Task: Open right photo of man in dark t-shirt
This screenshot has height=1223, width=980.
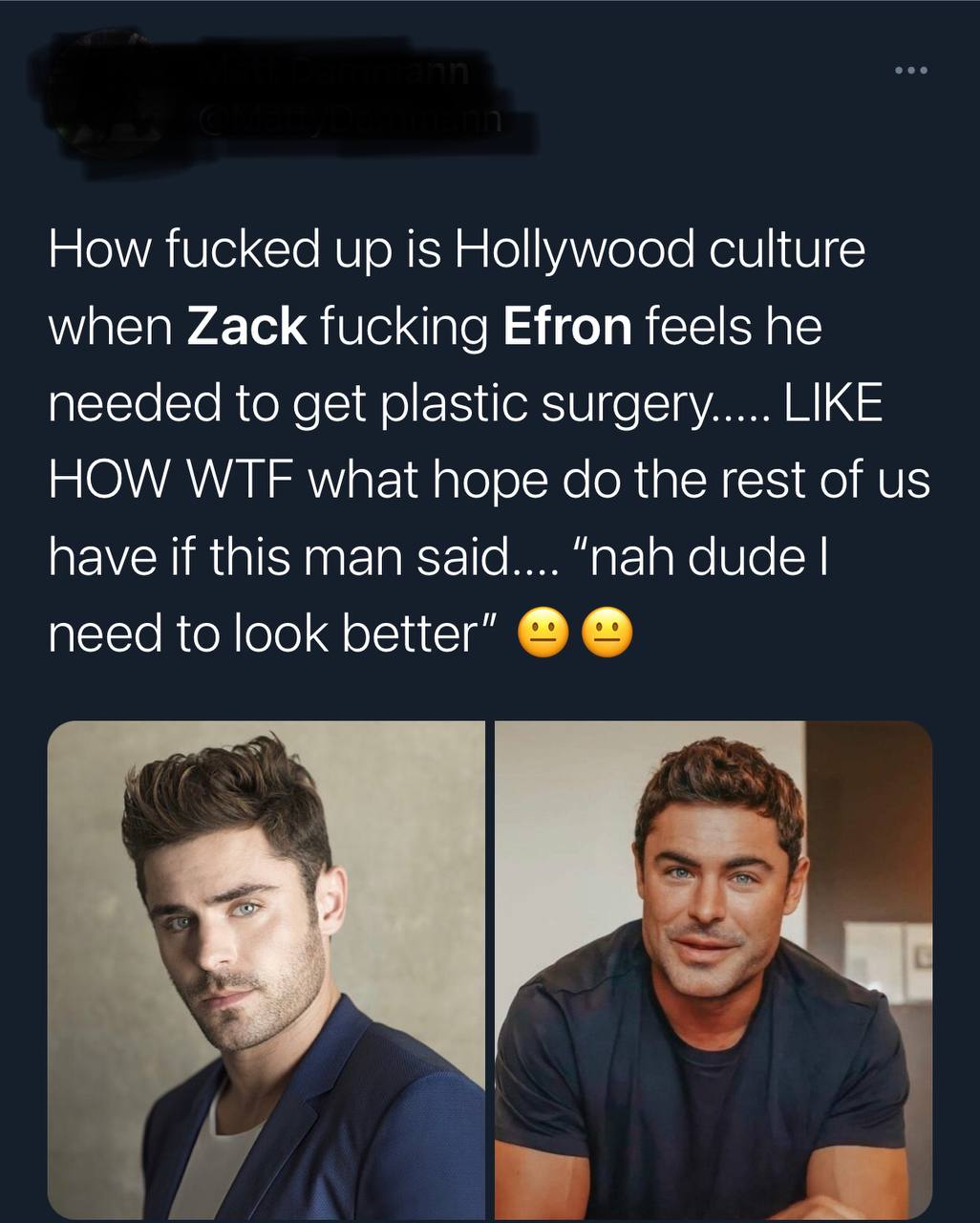Action: point(714,969)
